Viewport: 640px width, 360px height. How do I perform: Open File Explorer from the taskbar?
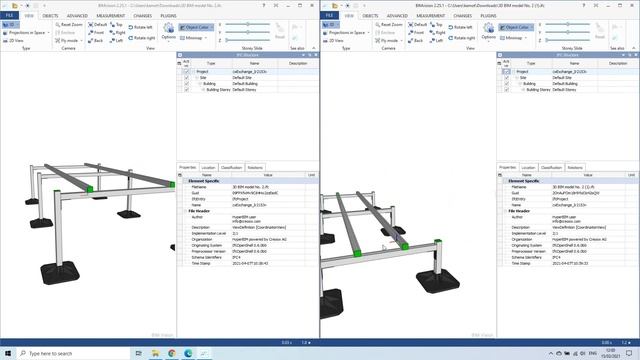coord(156,353)
